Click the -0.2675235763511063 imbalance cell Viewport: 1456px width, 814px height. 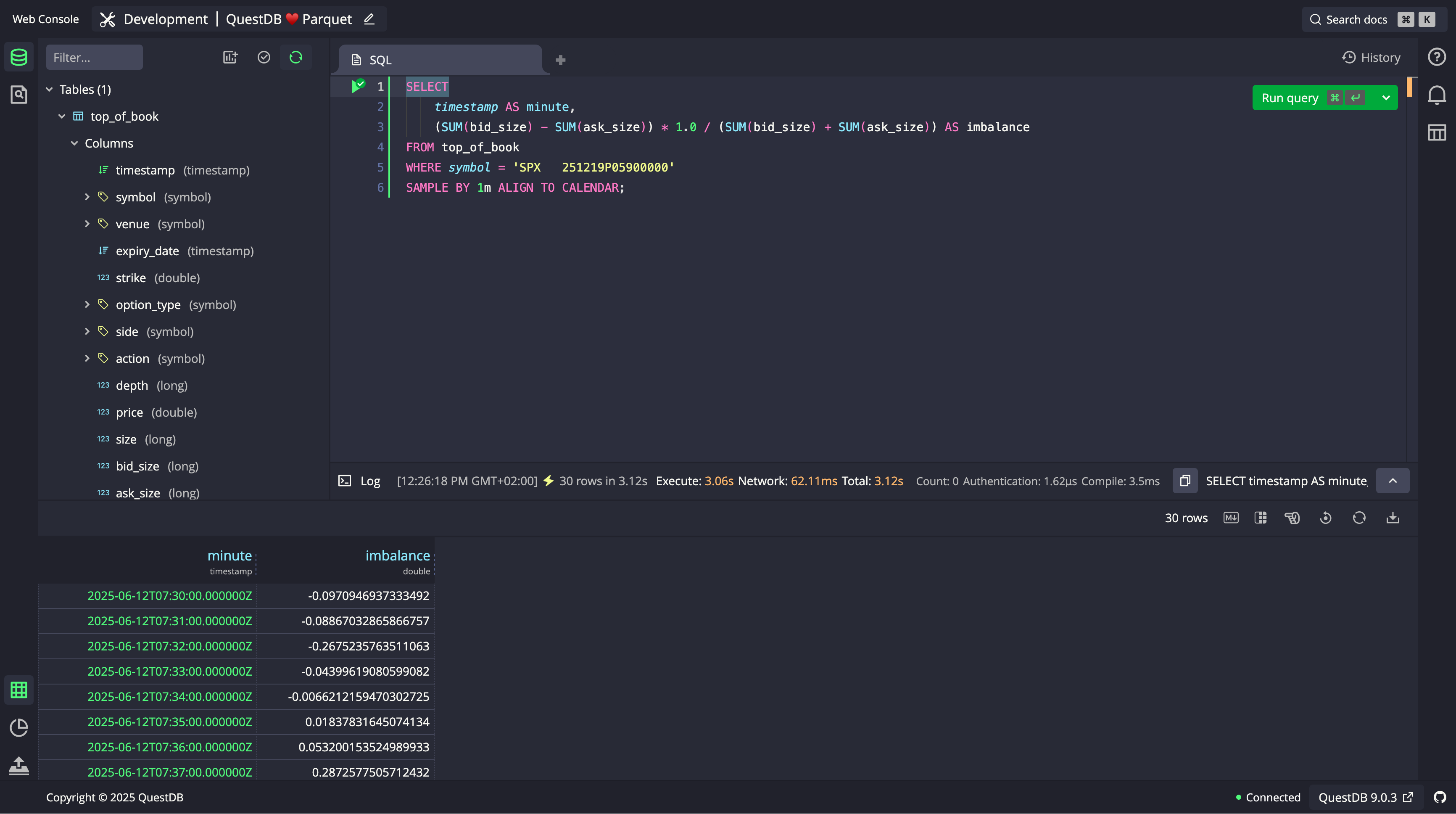coord(346,646)
